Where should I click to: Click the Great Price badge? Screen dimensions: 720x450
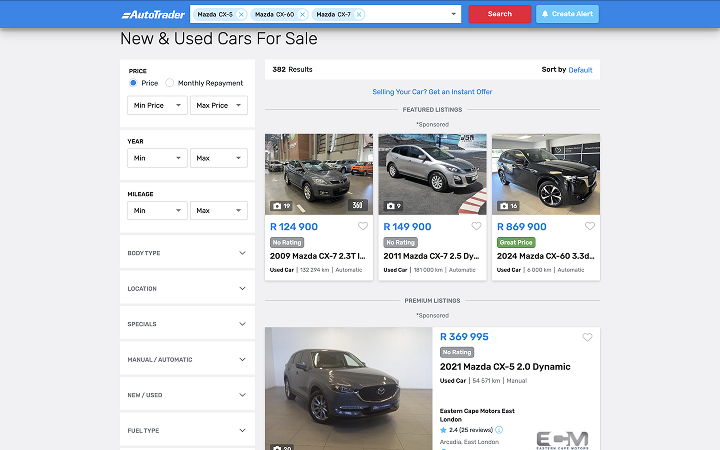(516, 242)
